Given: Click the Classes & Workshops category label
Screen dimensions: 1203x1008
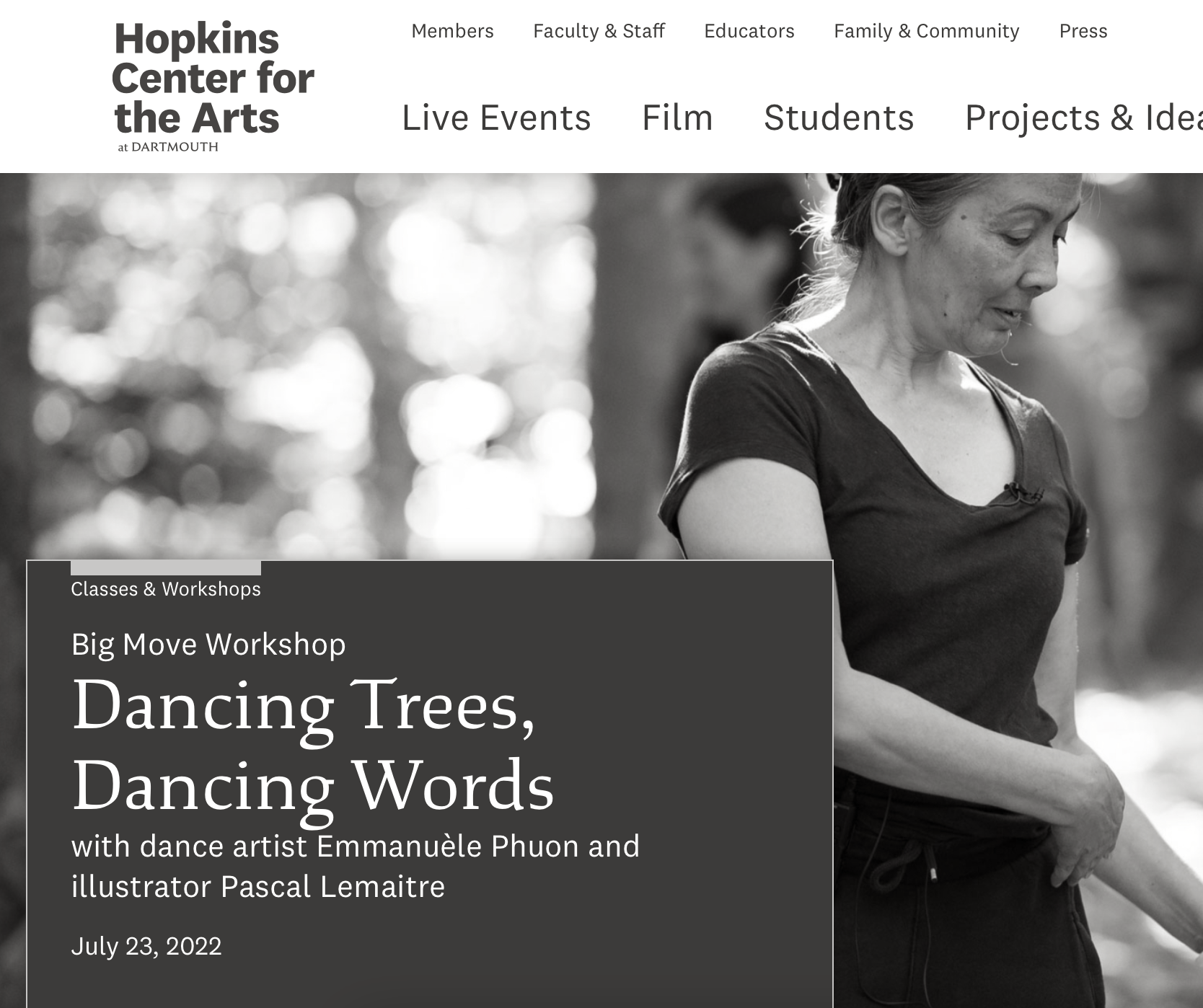Looking at the screenshot, I should (x=166, y=589).
